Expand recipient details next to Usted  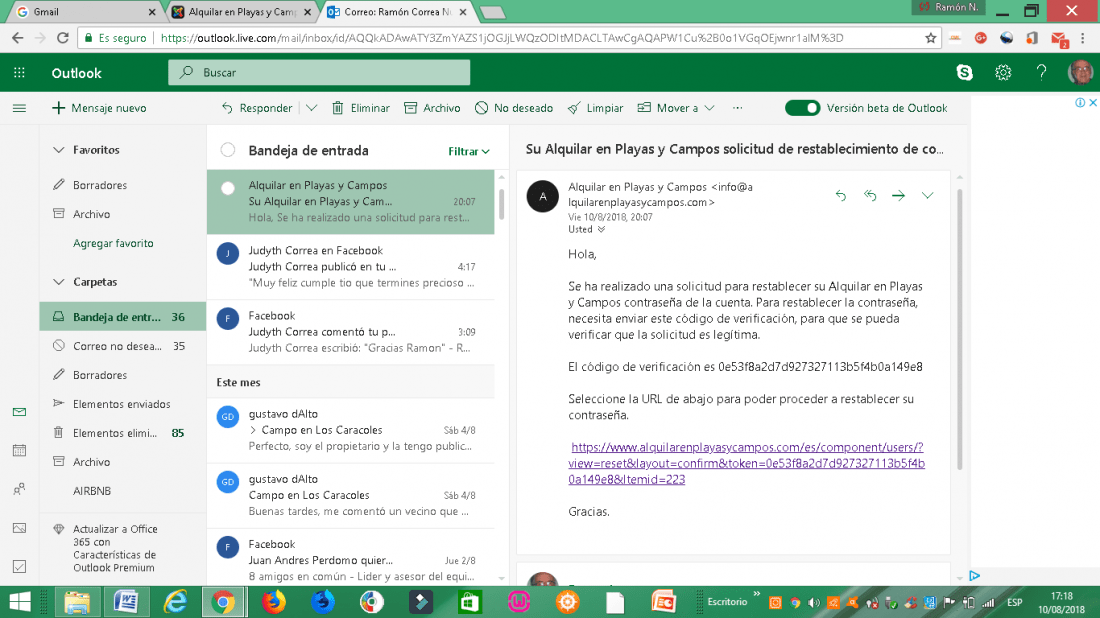coord(601,229)
